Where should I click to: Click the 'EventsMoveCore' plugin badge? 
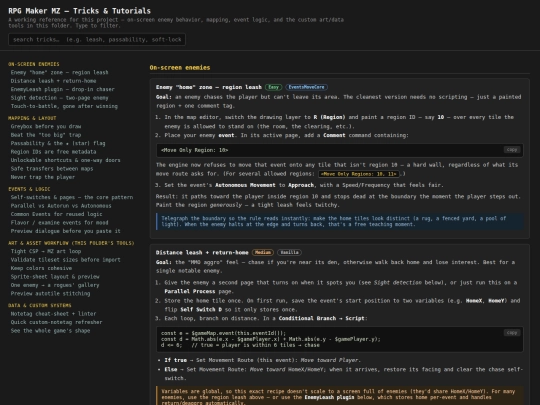point(307,87)
